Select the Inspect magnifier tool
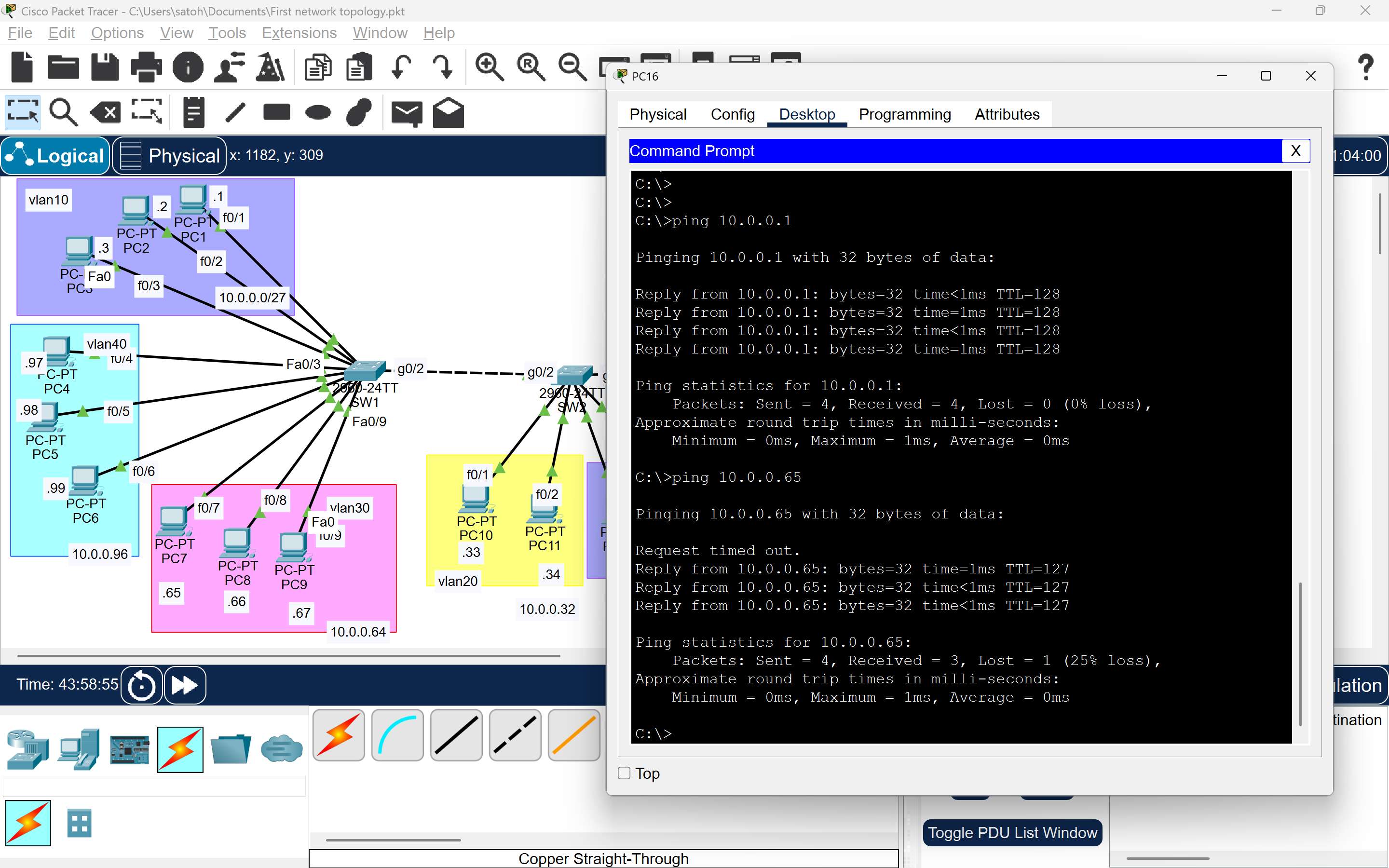 point(64,112)
